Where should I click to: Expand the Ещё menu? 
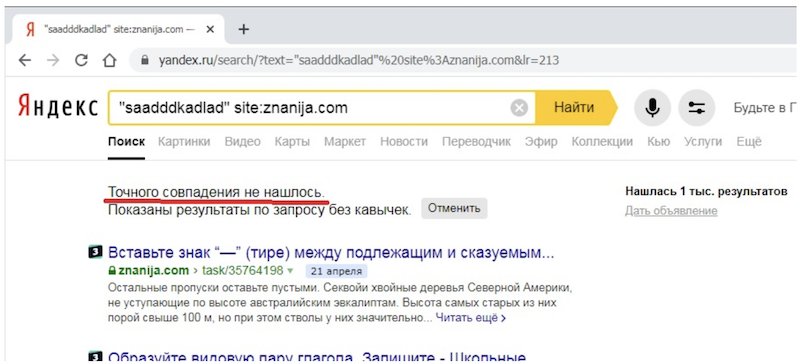[748, 141]
